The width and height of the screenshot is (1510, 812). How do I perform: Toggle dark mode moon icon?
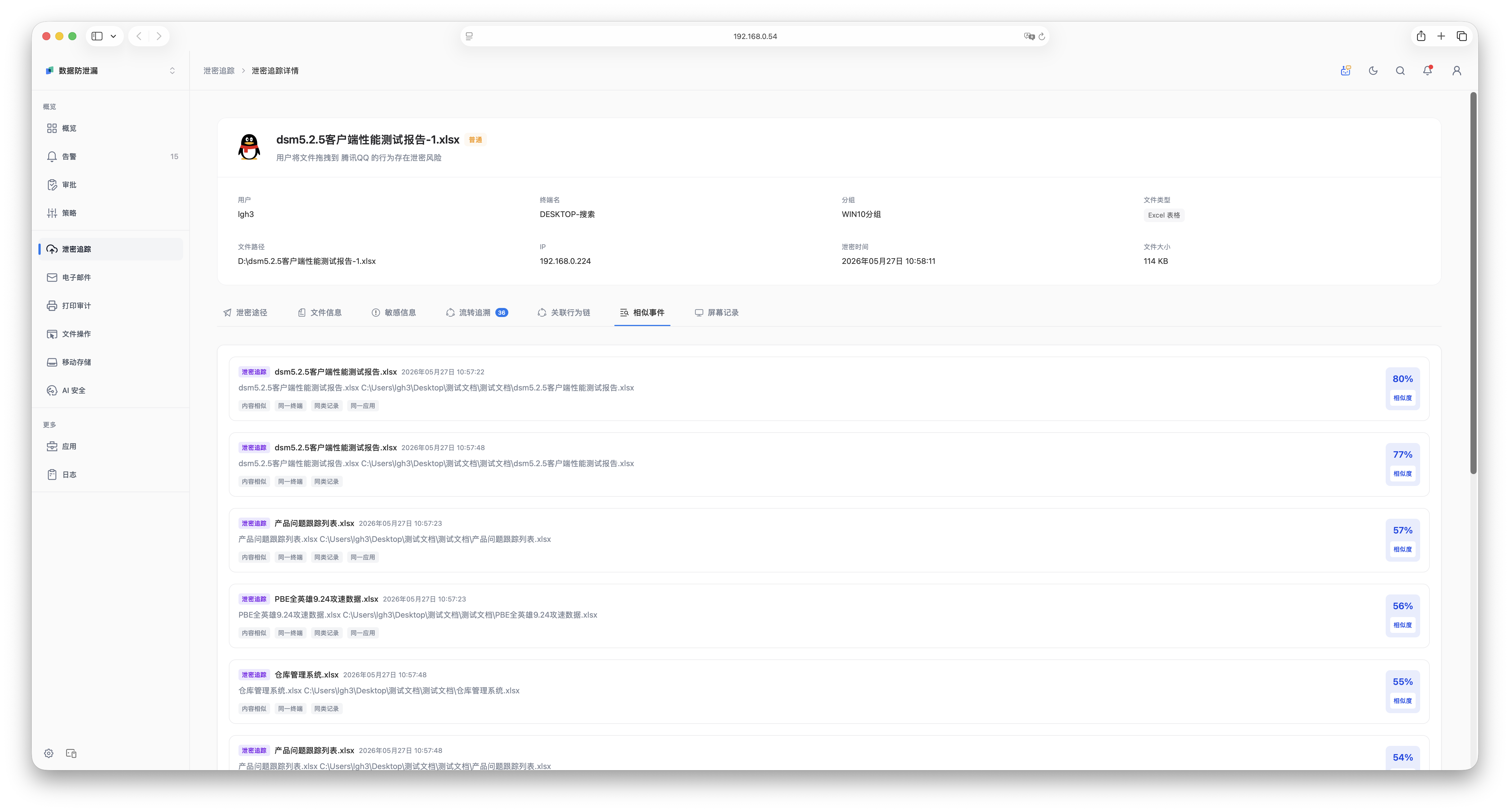pyautogui.click(x=1373, y=70)
